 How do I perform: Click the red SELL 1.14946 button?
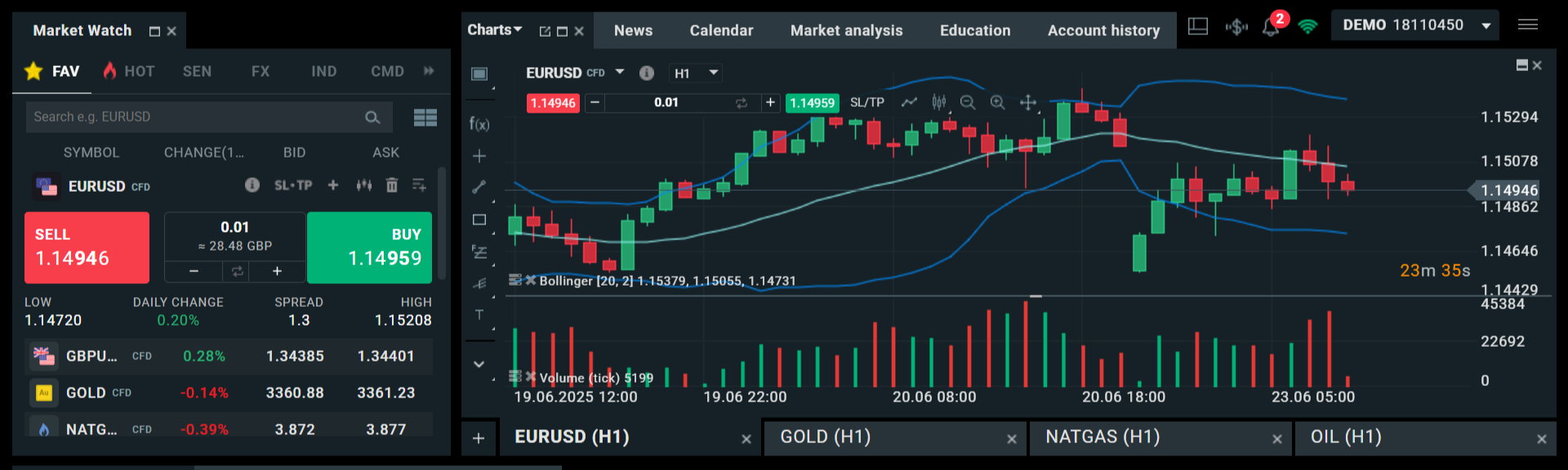click(x=87, y=247)
